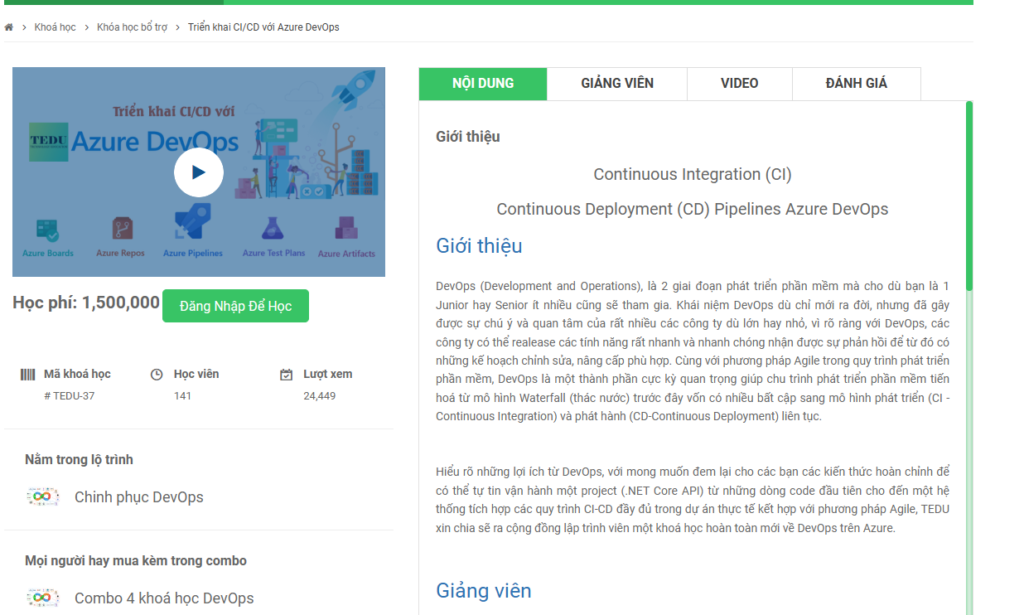Click the clock icon beside Học viên
Screen dimensions: 1024x615
coord(156,374)
